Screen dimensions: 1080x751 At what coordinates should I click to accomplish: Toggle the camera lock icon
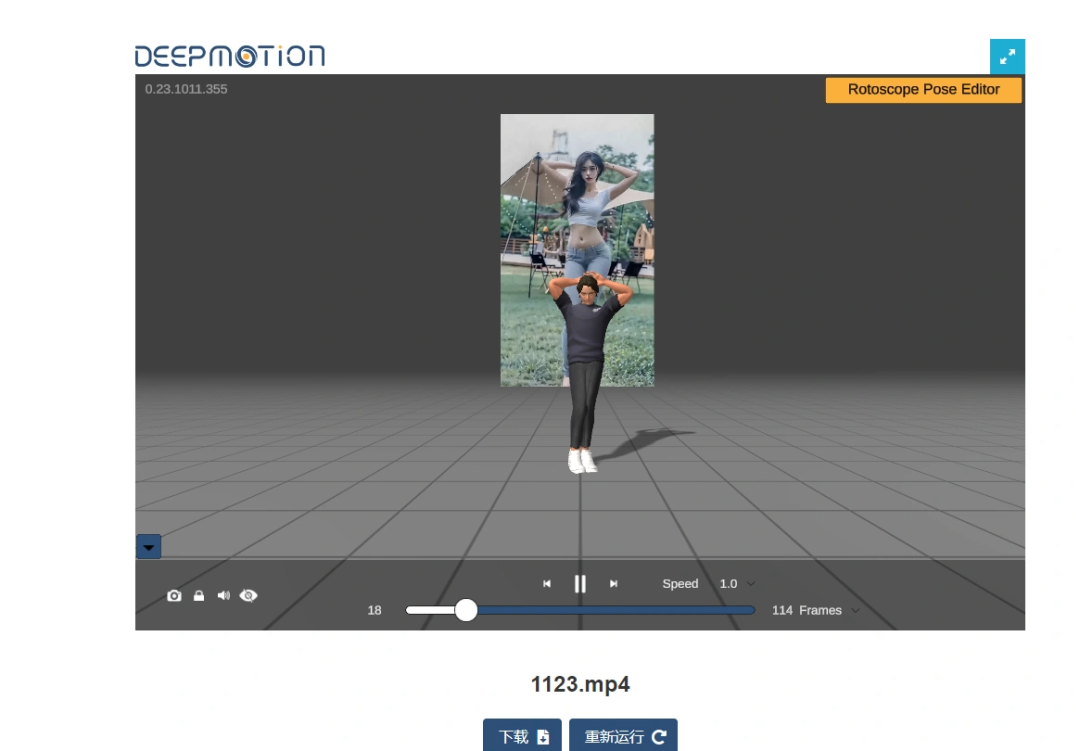(199, 595)
